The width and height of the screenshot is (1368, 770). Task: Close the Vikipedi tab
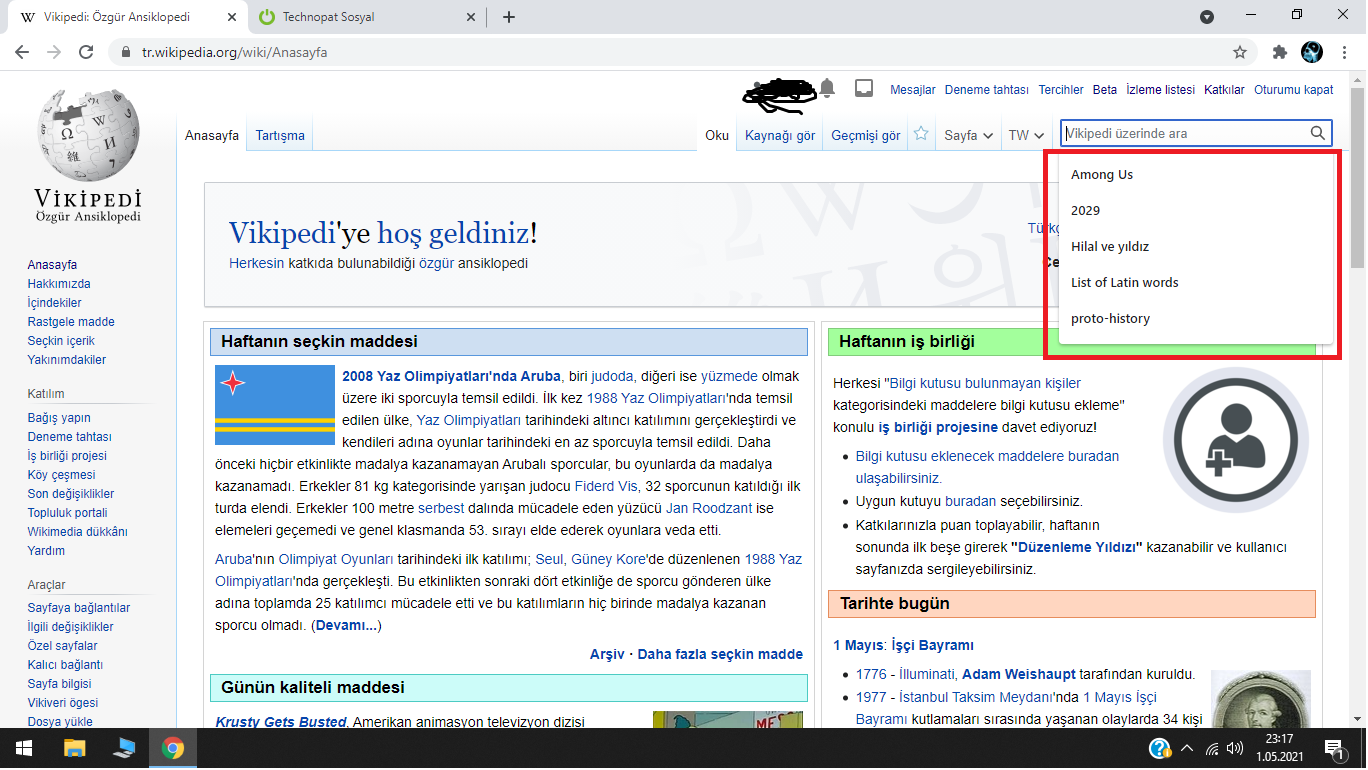tap(230, 17)
